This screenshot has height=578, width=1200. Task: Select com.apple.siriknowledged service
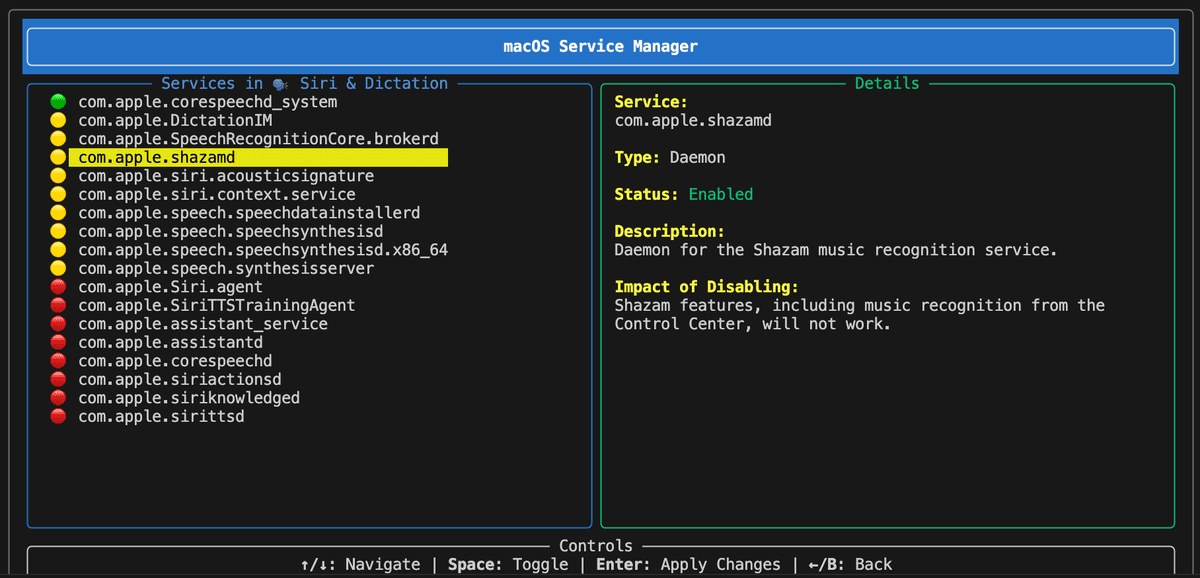click(189, 398)
